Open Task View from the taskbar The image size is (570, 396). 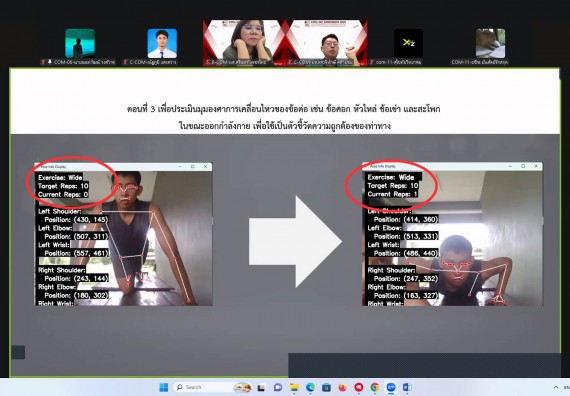(261, 388)
